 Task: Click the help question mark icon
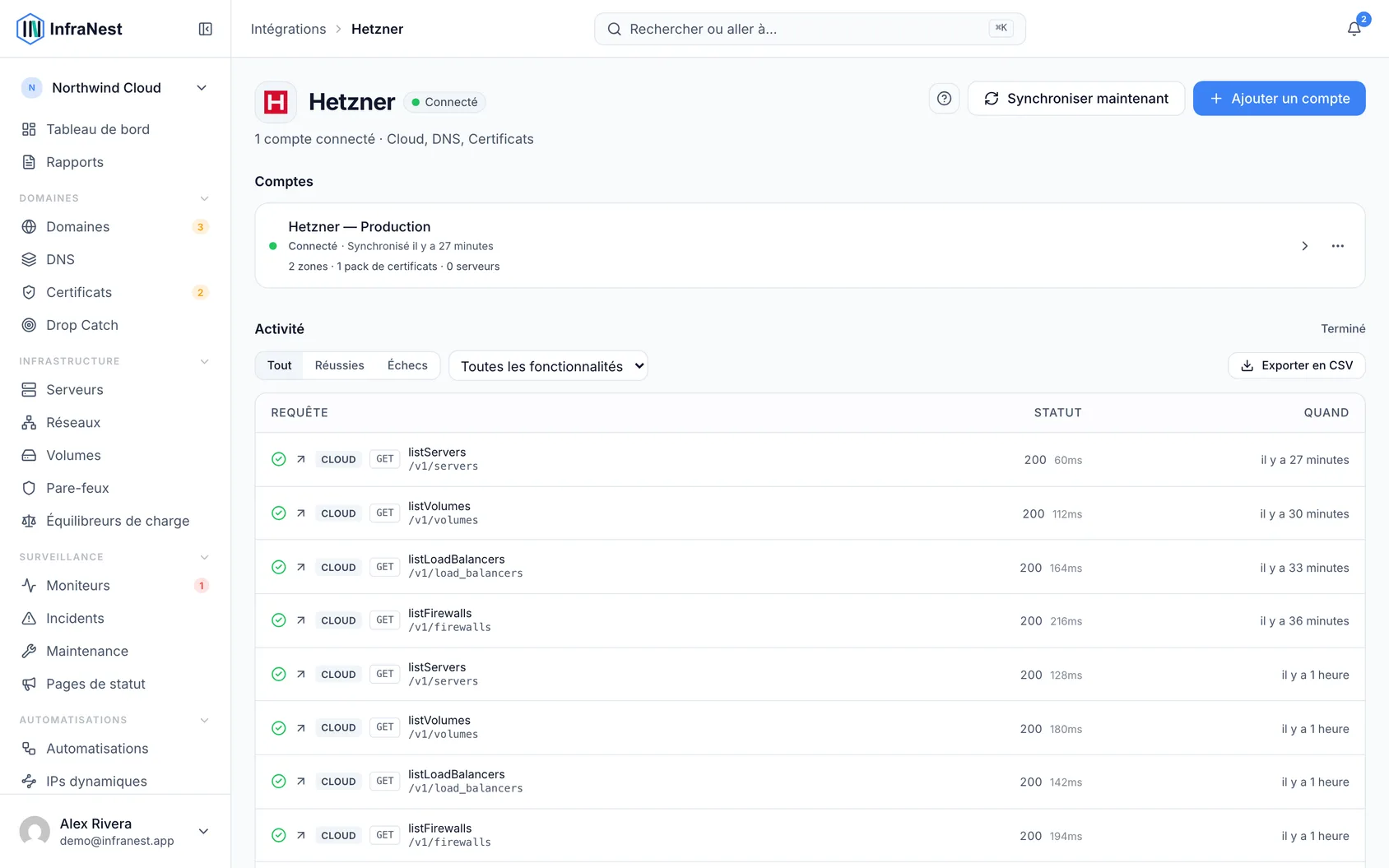click(x=944, y=99)
